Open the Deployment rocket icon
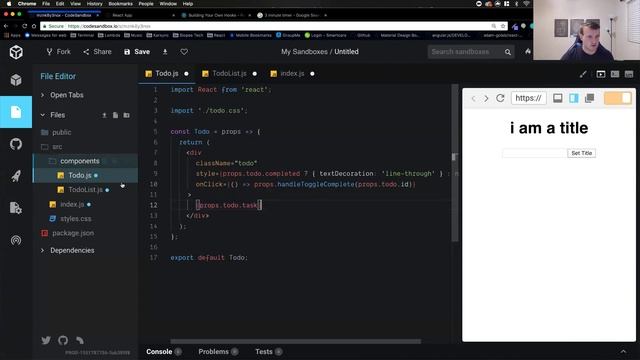This screenshot has width=640, height=360. pyautogui.click(x=16, y=176)
